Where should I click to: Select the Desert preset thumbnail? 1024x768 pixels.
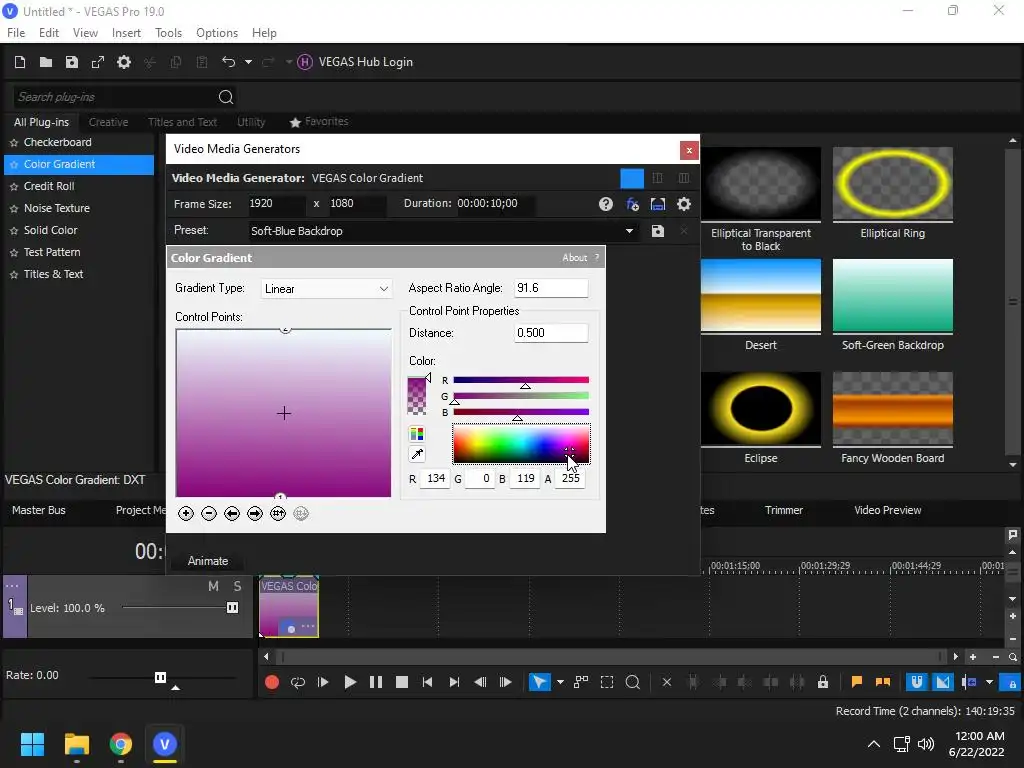[x=760, y=296]
